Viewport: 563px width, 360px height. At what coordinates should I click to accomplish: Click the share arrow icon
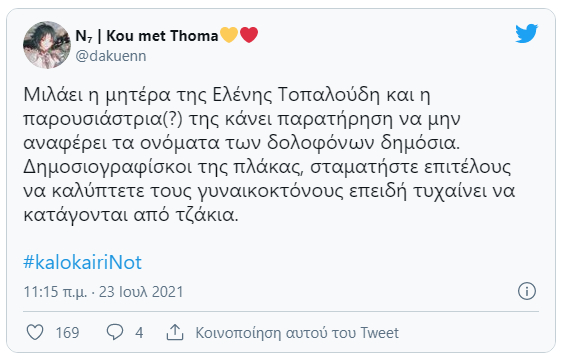[175, 332]
